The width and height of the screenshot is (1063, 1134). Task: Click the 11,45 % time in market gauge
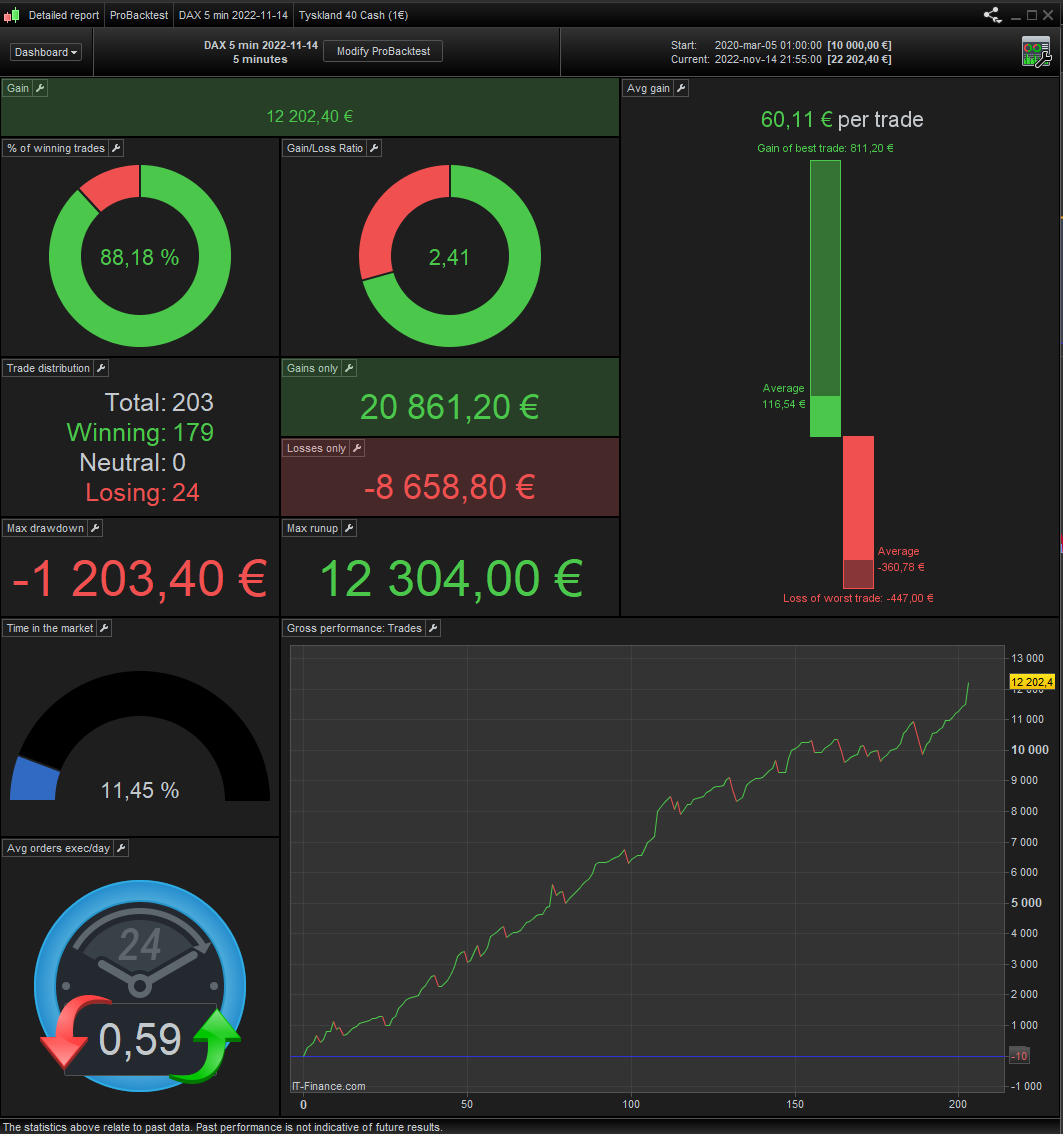pyautogui.click(x=140, y=736)
